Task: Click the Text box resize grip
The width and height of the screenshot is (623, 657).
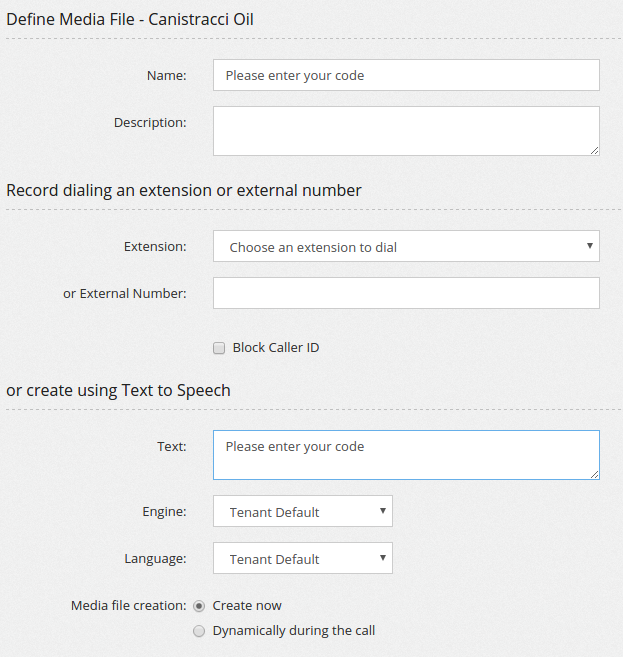Action: click(594, 474)
